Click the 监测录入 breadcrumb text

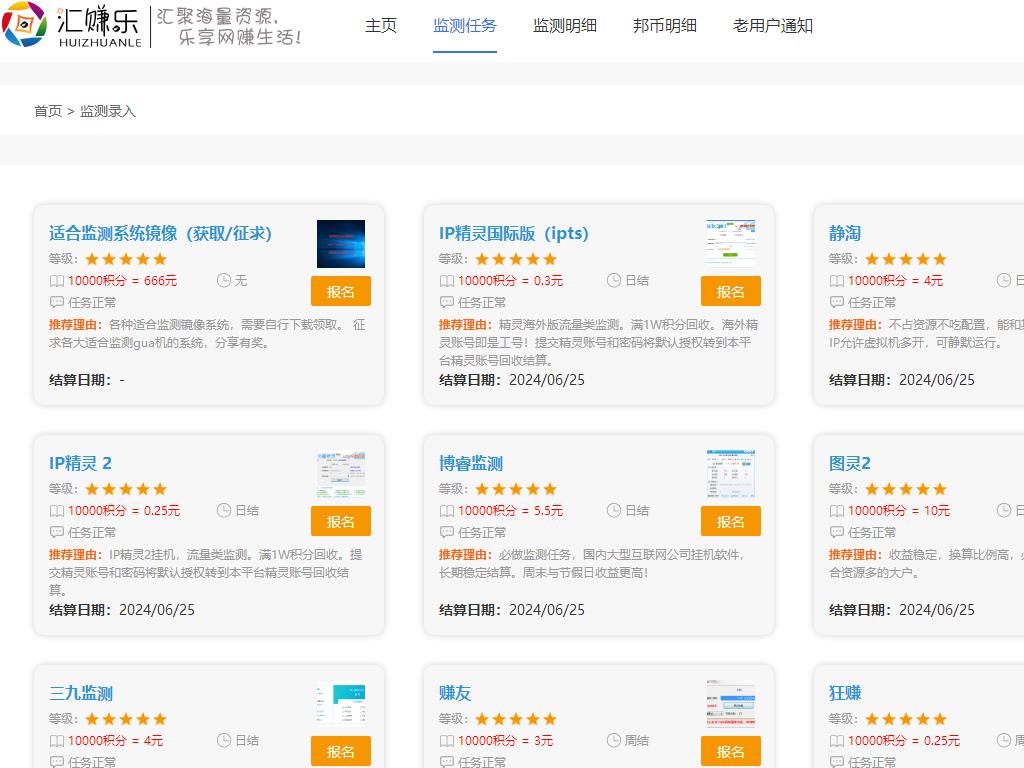(108, 111)
